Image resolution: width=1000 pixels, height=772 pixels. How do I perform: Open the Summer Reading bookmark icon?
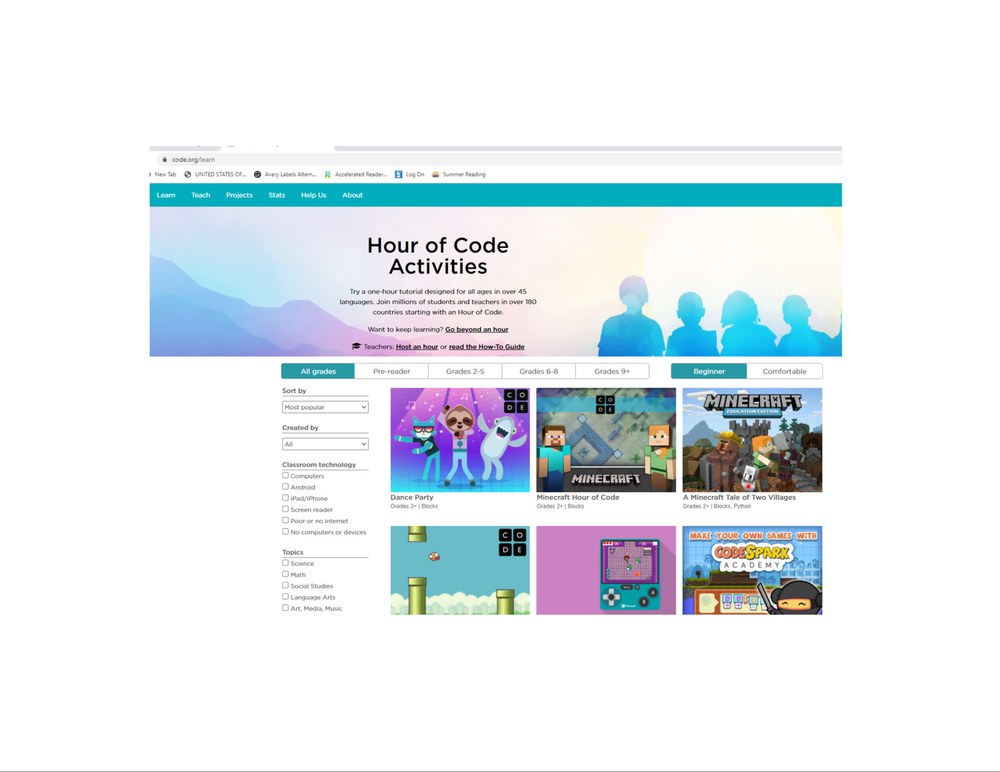435,174
